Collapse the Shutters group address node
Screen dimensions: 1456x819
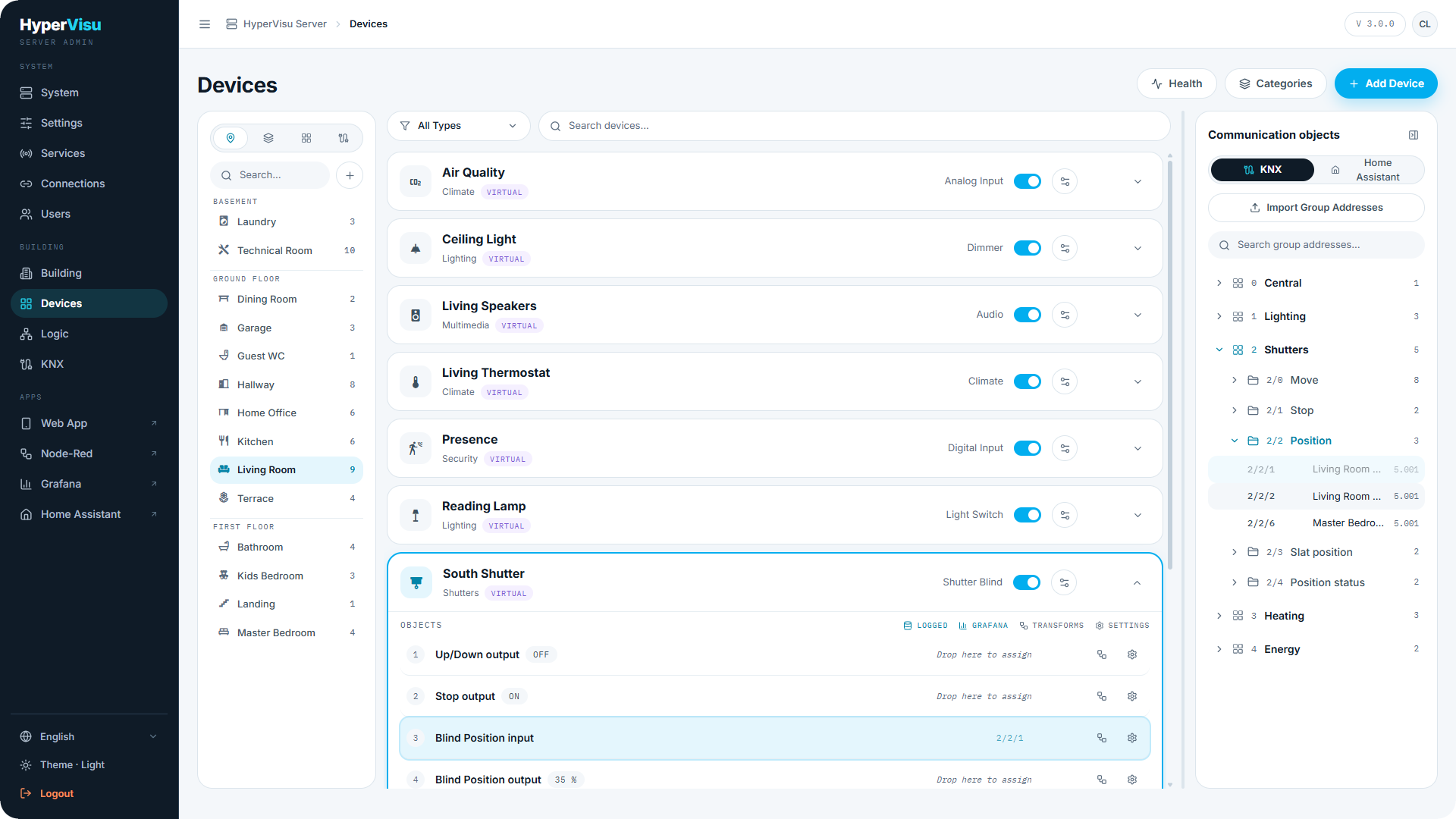pyautogui.click(x=1219, y=350)
